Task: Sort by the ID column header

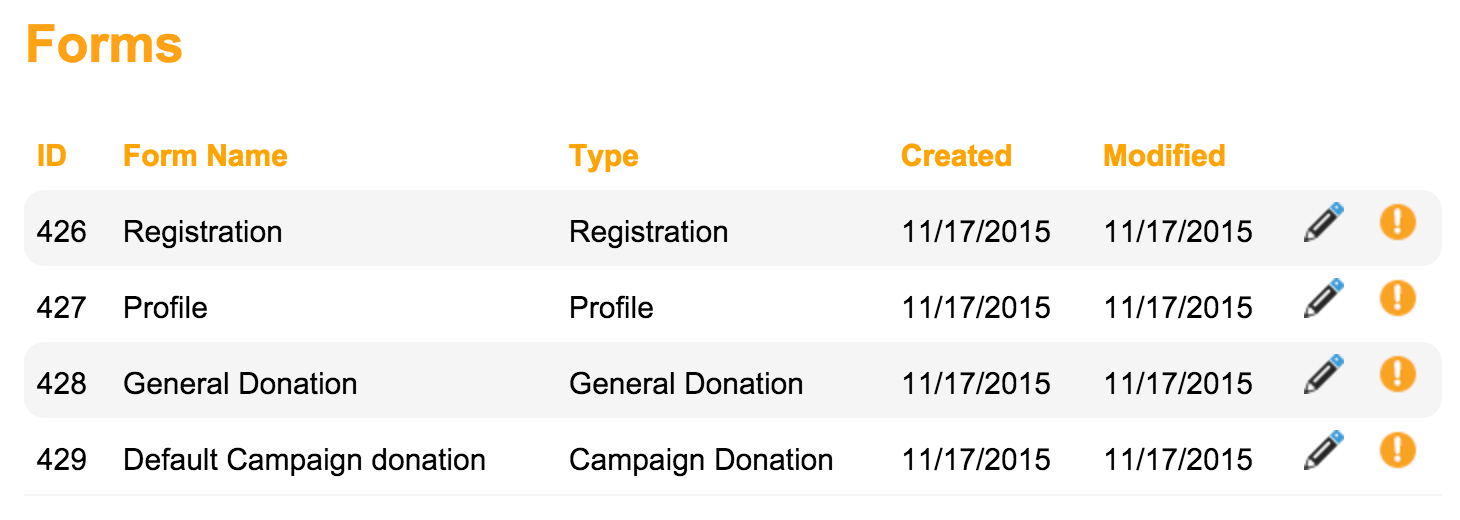Action: (52, 156)
